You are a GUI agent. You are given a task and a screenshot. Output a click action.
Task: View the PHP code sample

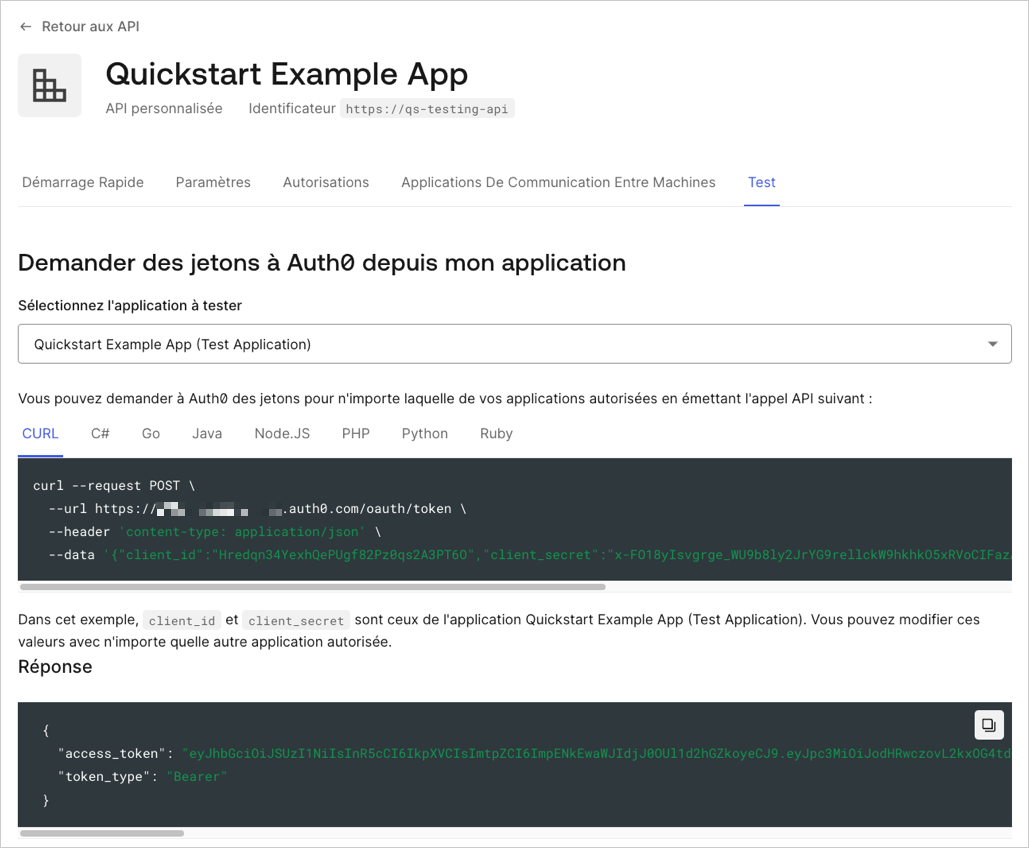pos(356,434)
